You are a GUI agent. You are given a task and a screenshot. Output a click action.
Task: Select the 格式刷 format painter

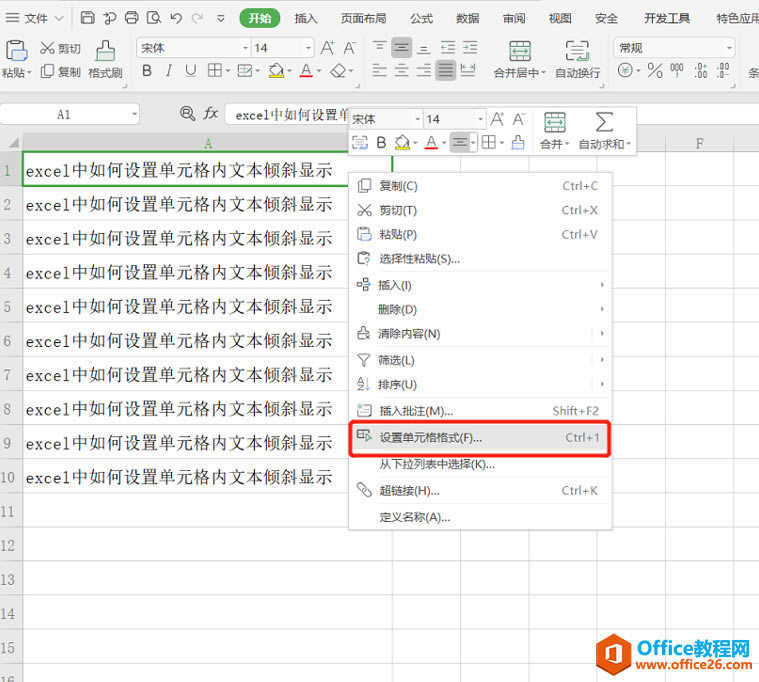coord(105,59)
